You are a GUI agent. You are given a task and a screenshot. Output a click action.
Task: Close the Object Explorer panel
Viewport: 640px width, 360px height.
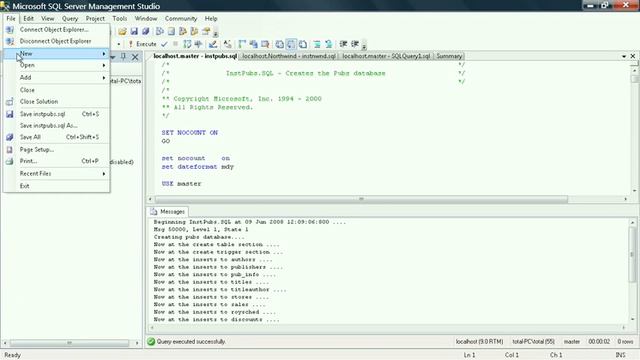135,57
